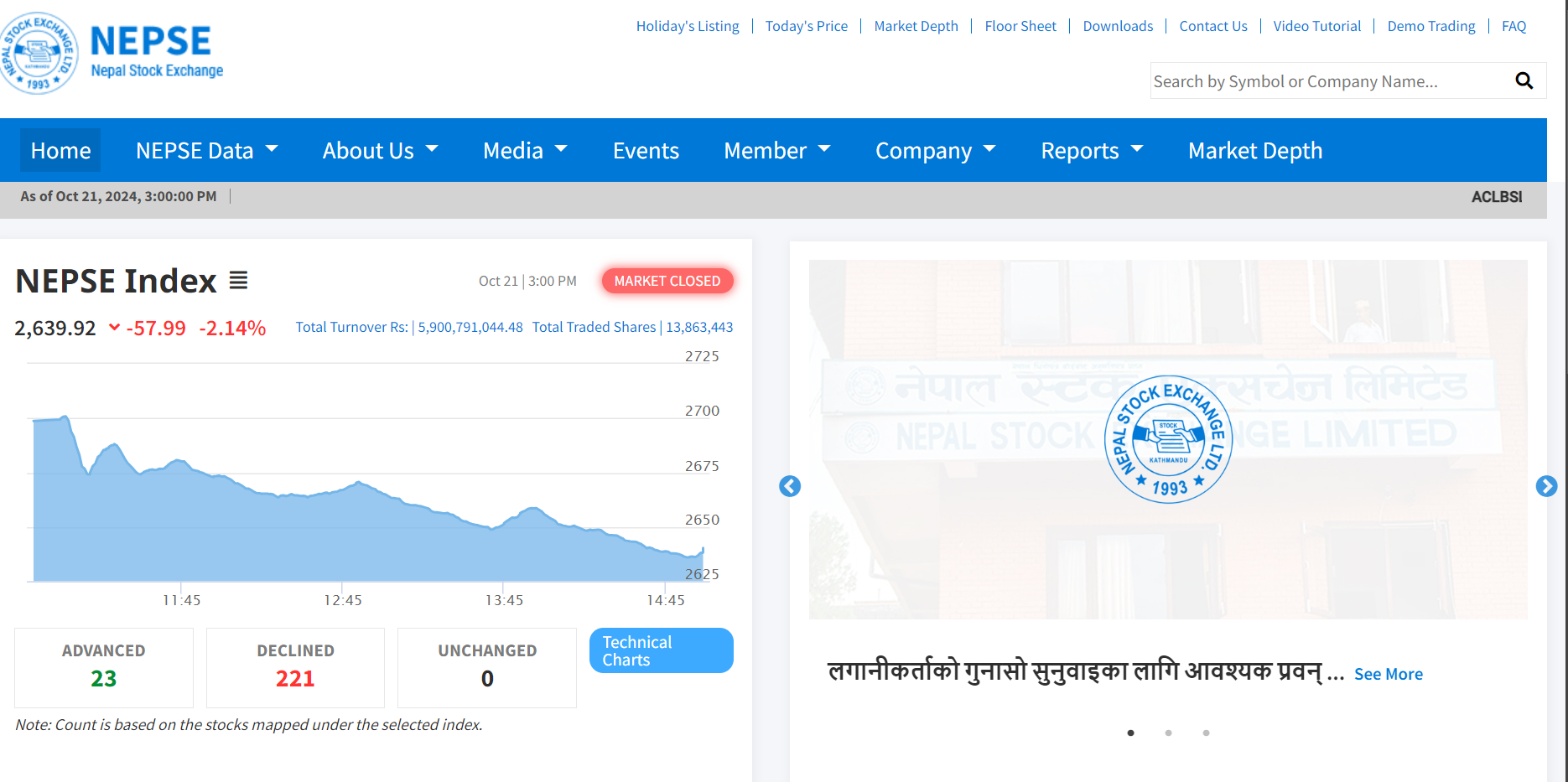This screenshot has width=1568, height=782.
Task: Select the second carousel dot indicator
Action: point(1168,733)
